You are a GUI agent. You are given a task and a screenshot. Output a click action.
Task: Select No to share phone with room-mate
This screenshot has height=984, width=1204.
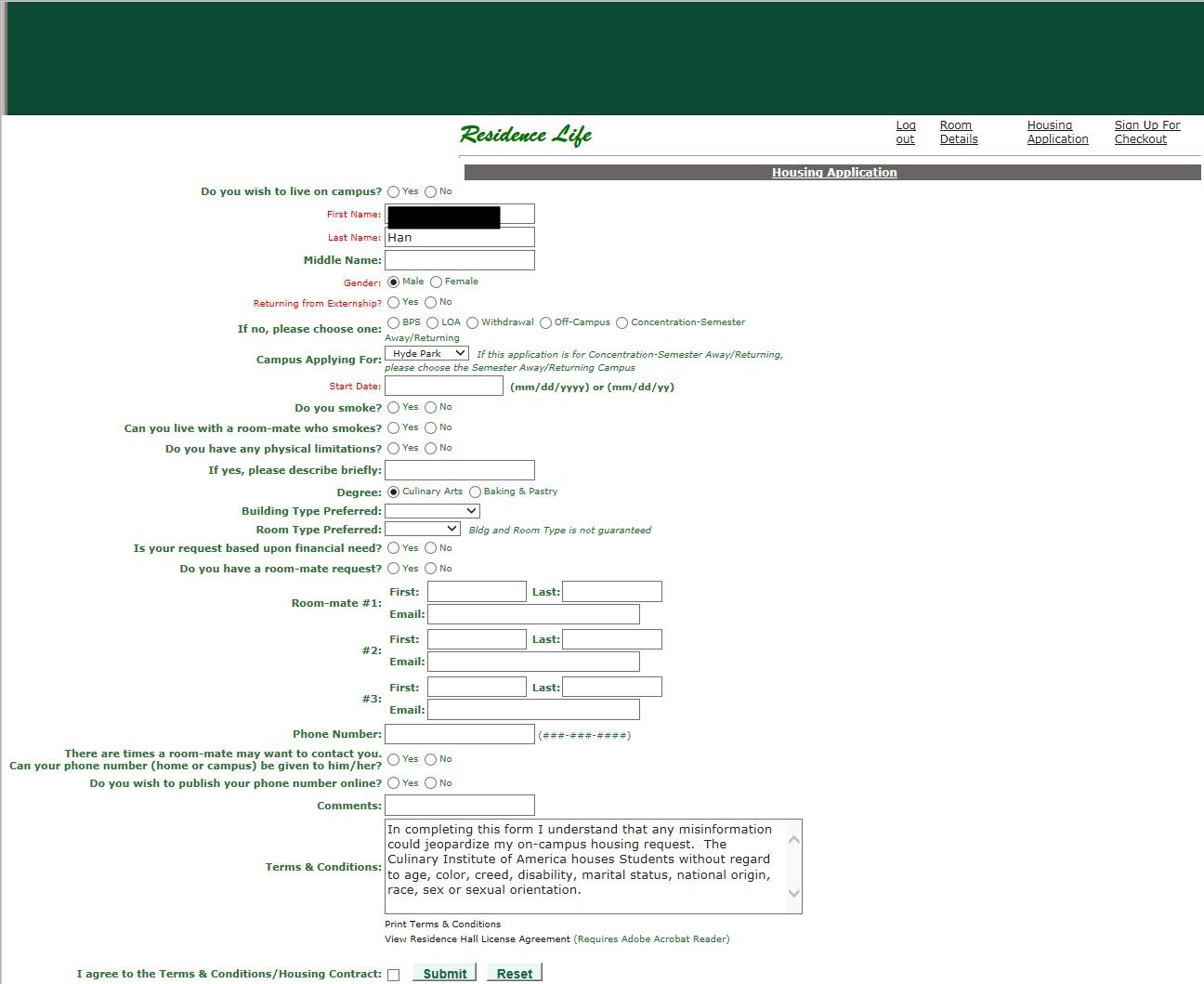tap(431, 759)
